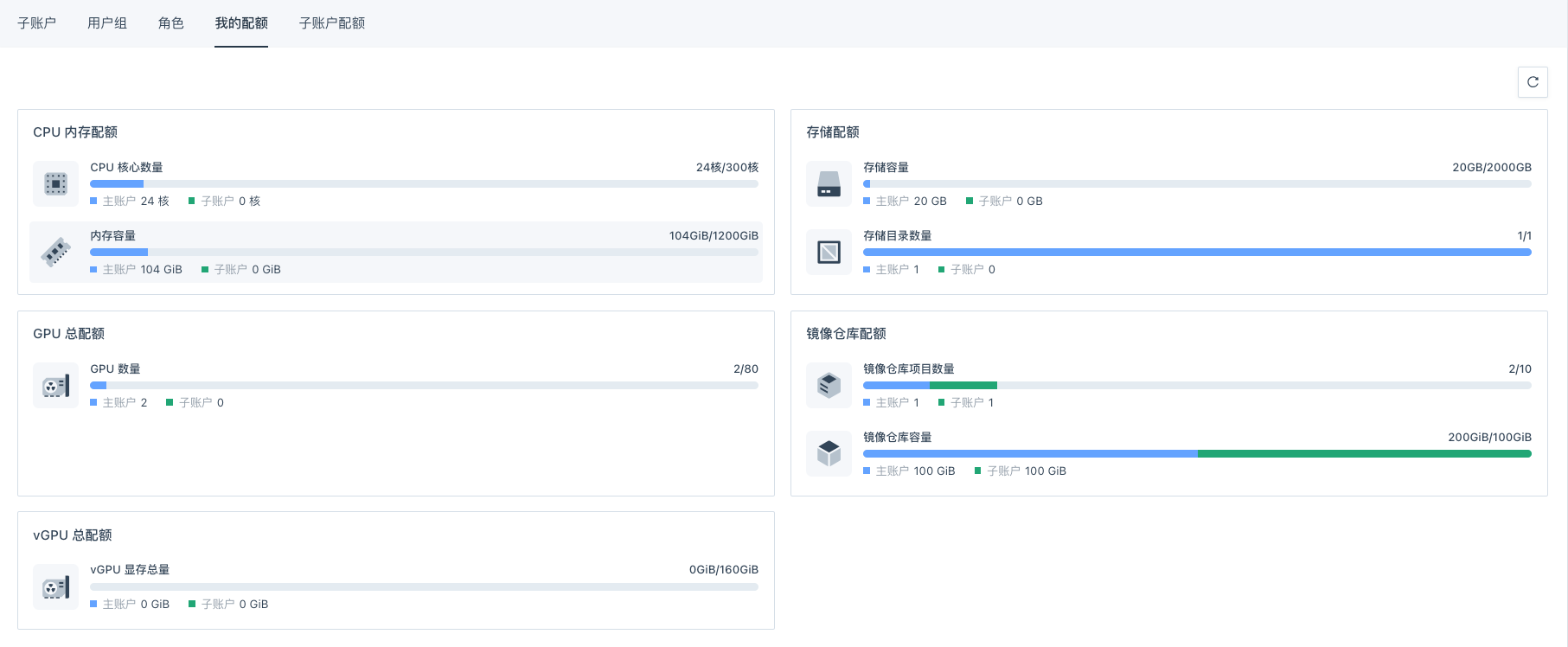Open the 子账户配额 tab
1568x647 pixels.
click(332, 23)
